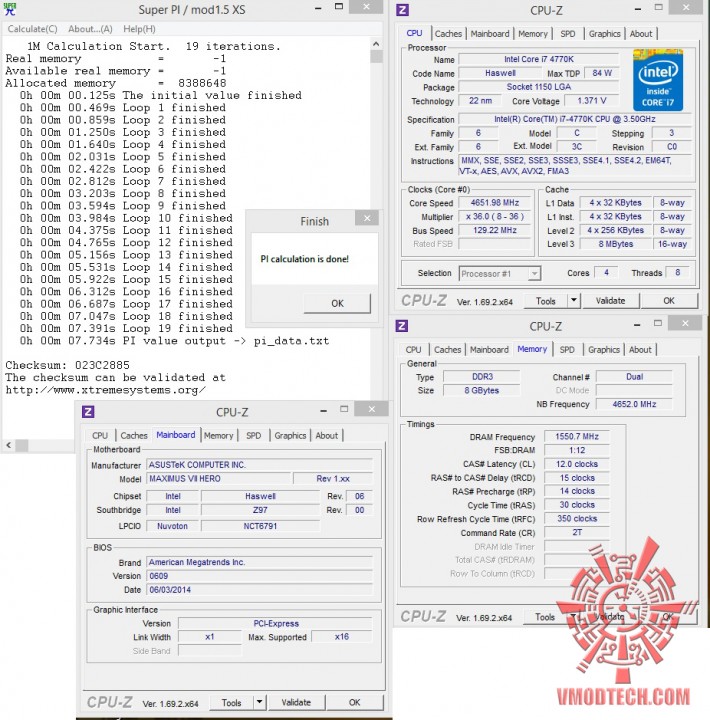Click the Checksum: 023C2885 line
The height and width of the screenshot is (720, 710).
click(68, 365)
